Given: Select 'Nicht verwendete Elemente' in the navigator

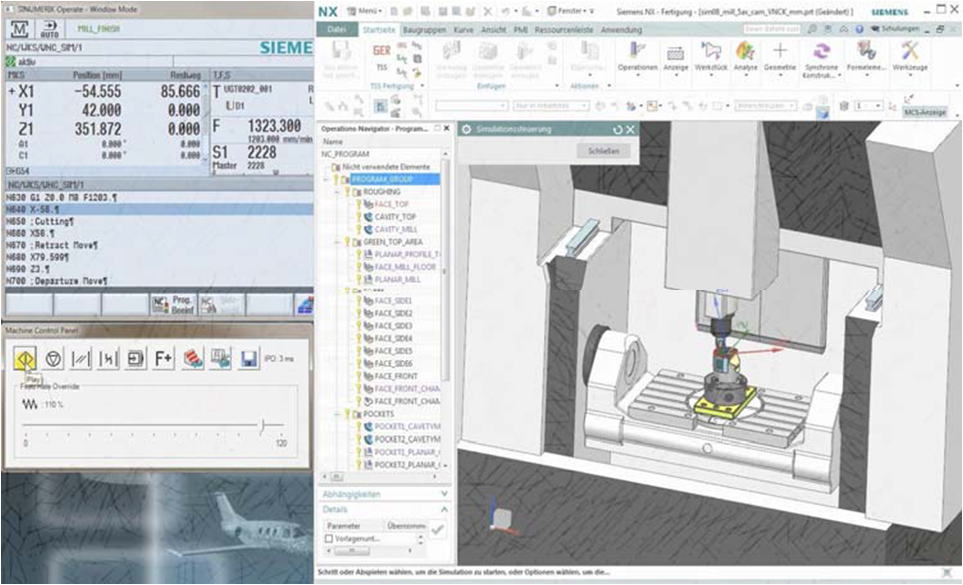Looking at the screenshot, I should tap(386, 167).
